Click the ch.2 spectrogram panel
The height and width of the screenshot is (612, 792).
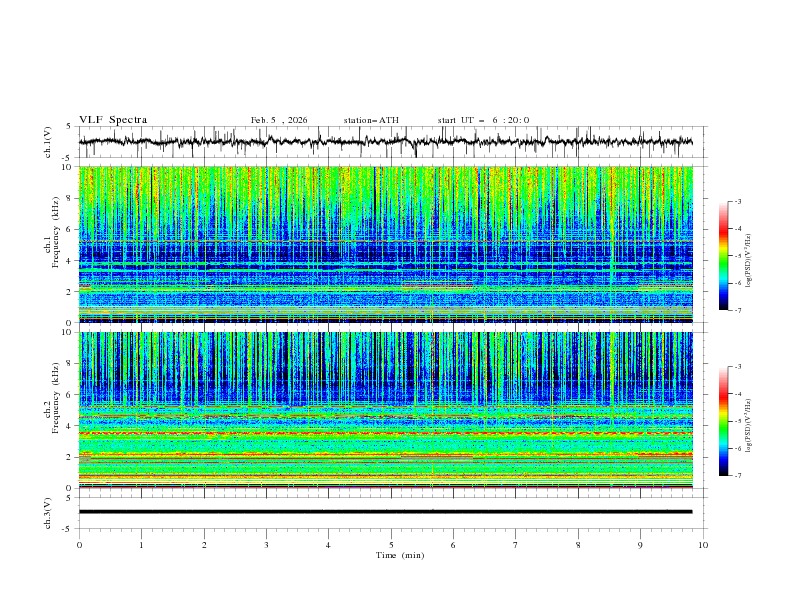(x=386, y=410)
